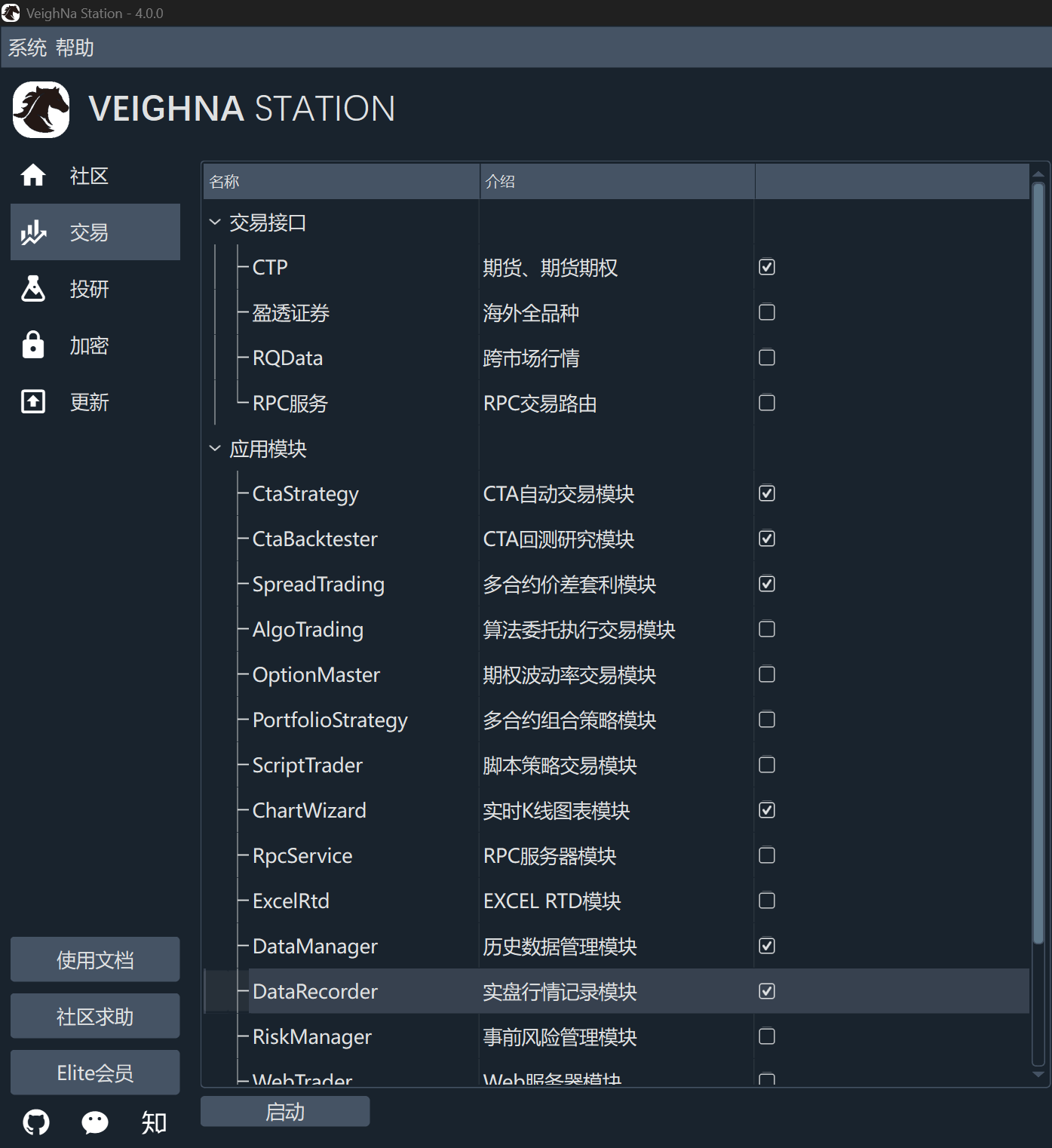
Task: Collapse the 交易接口 section
Action: (x=215, y=221)
